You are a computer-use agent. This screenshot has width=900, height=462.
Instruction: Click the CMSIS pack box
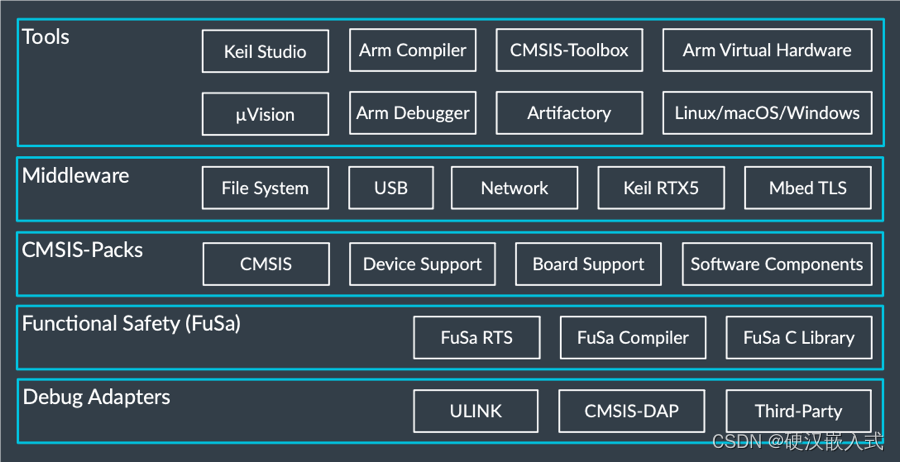[x=266, y=264]
